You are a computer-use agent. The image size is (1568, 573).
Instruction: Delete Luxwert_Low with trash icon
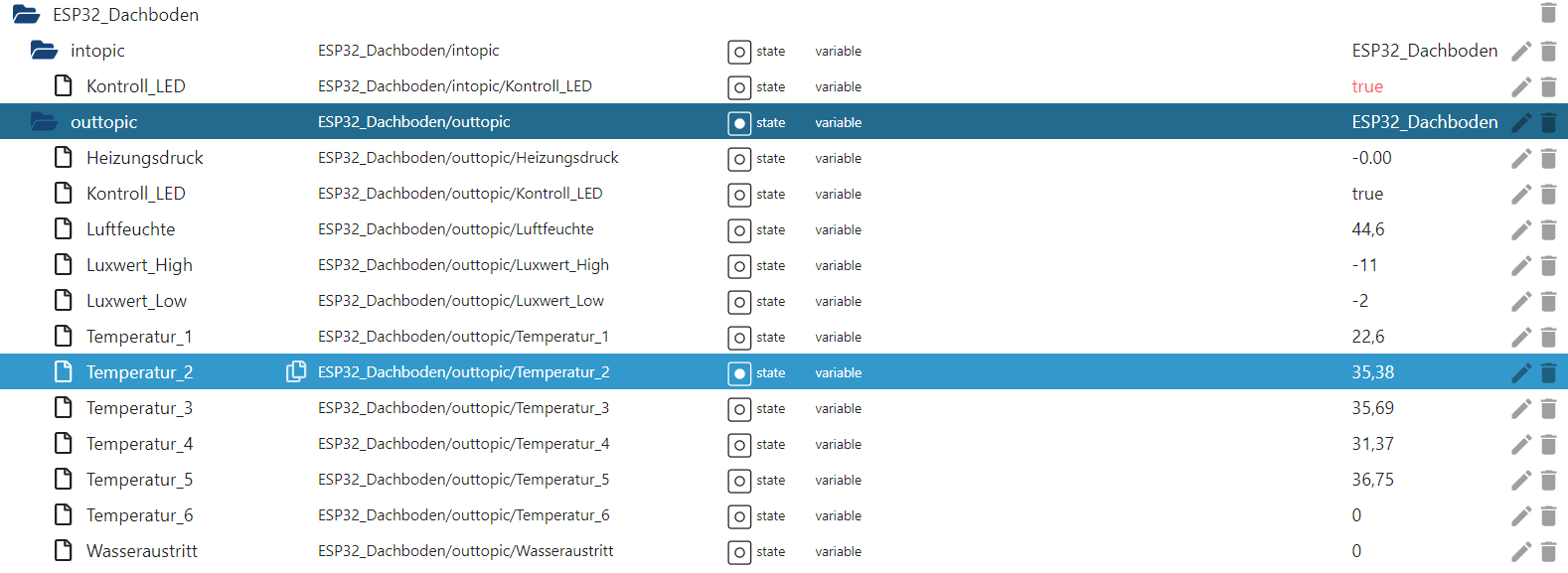coord(1548,301)
